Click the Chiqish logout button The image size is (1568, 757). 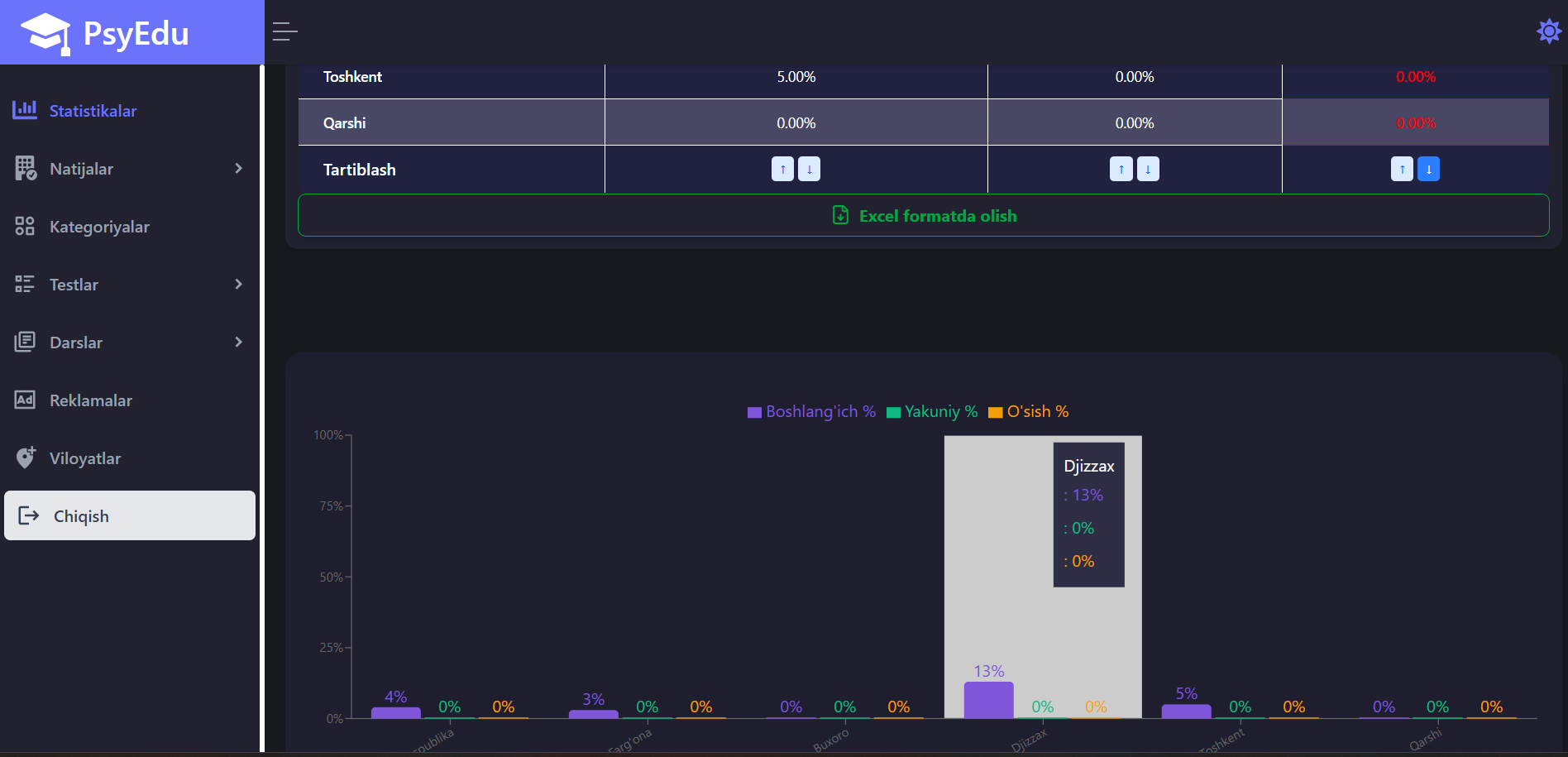(x=130, y=515)
